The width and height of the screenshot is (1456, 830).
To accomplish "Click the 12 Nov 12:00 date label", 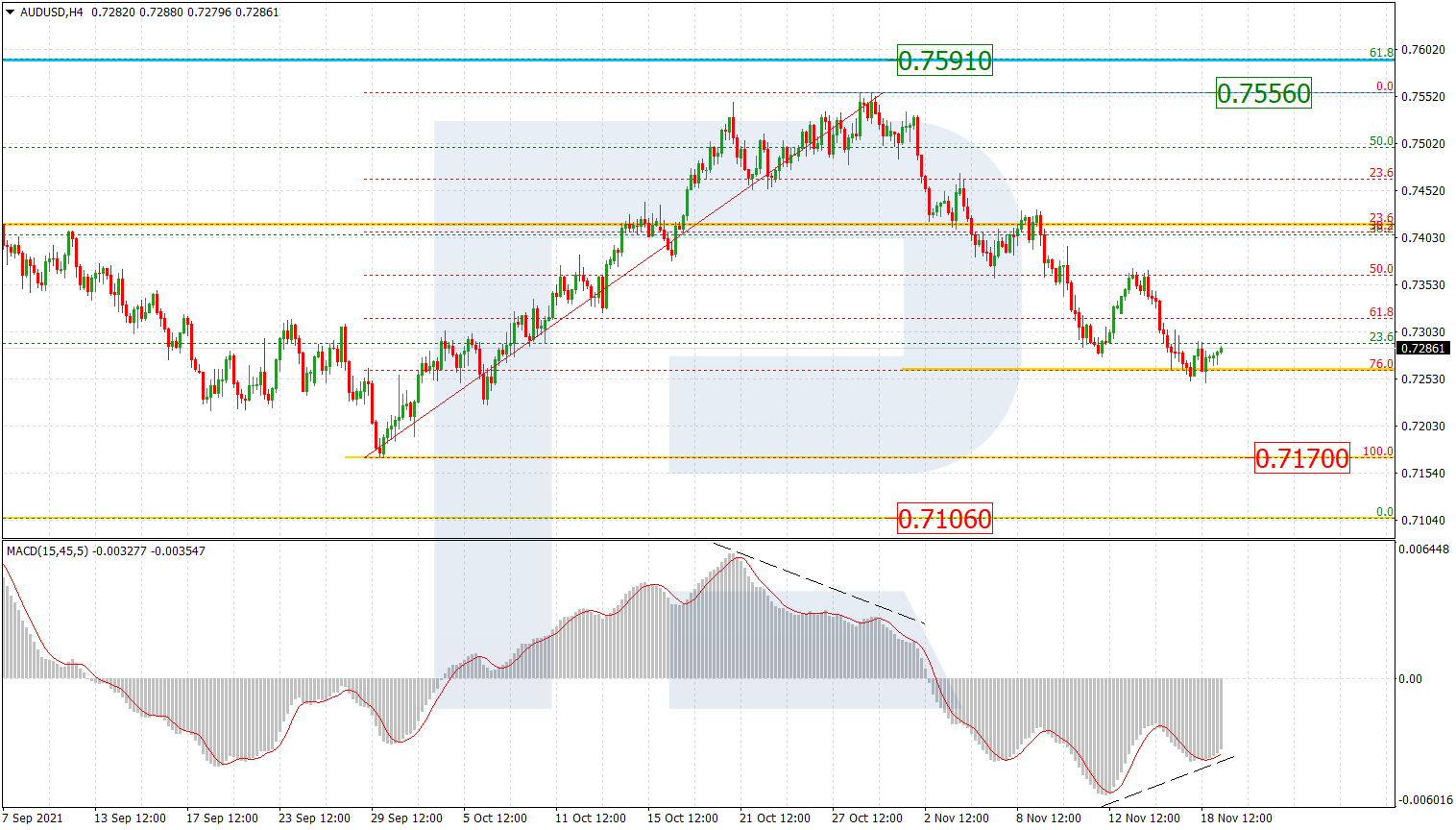I will tap(1144, 818).
